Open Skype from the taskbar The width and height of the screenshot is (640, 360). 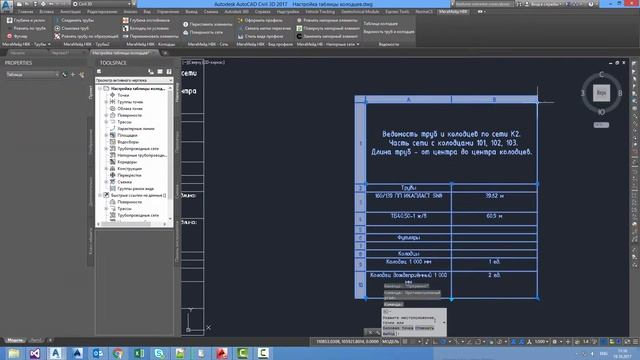160,353
